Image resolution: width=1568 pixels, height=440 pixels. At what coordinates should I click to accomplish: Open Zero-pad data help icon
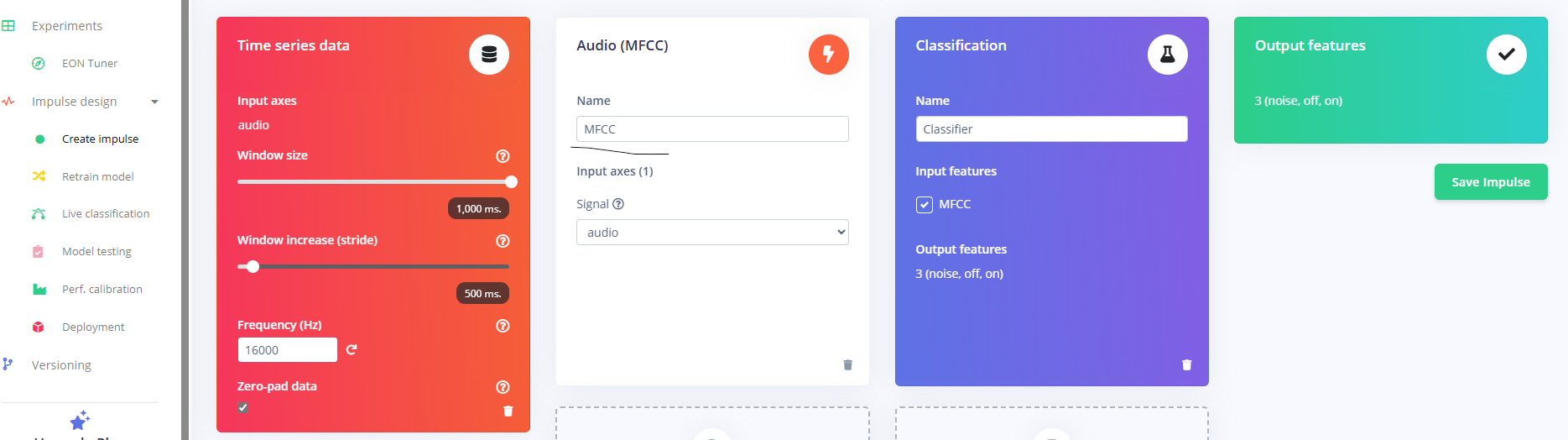(503, 387)
